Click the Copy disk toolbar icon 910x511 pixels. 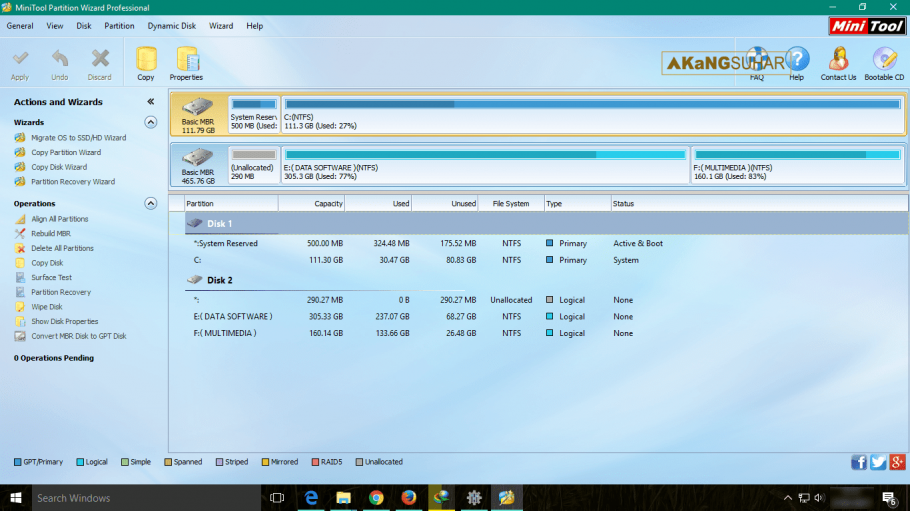[146, 62]
